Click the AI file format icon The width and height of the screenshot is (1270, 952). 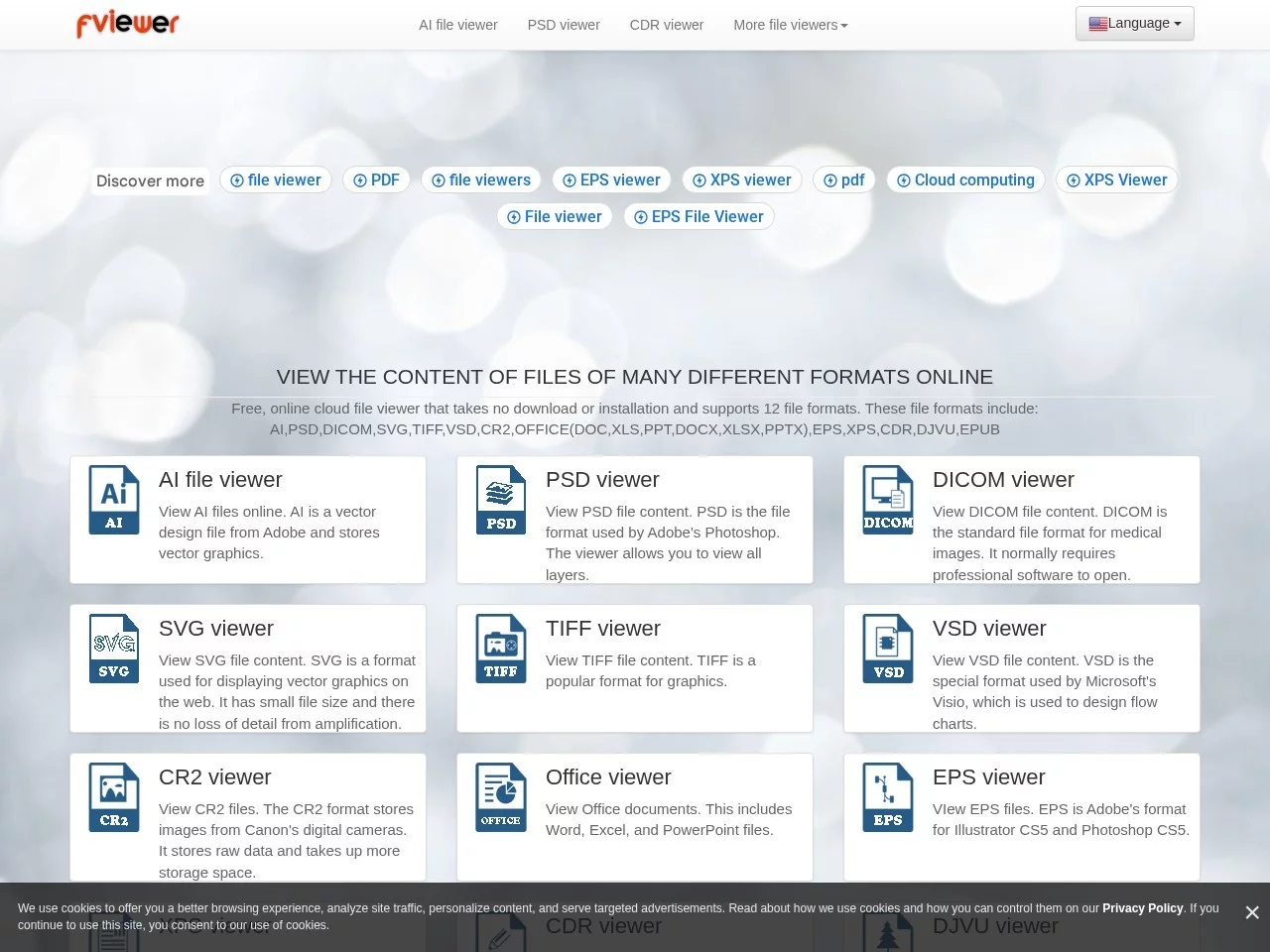click(114, 500)
